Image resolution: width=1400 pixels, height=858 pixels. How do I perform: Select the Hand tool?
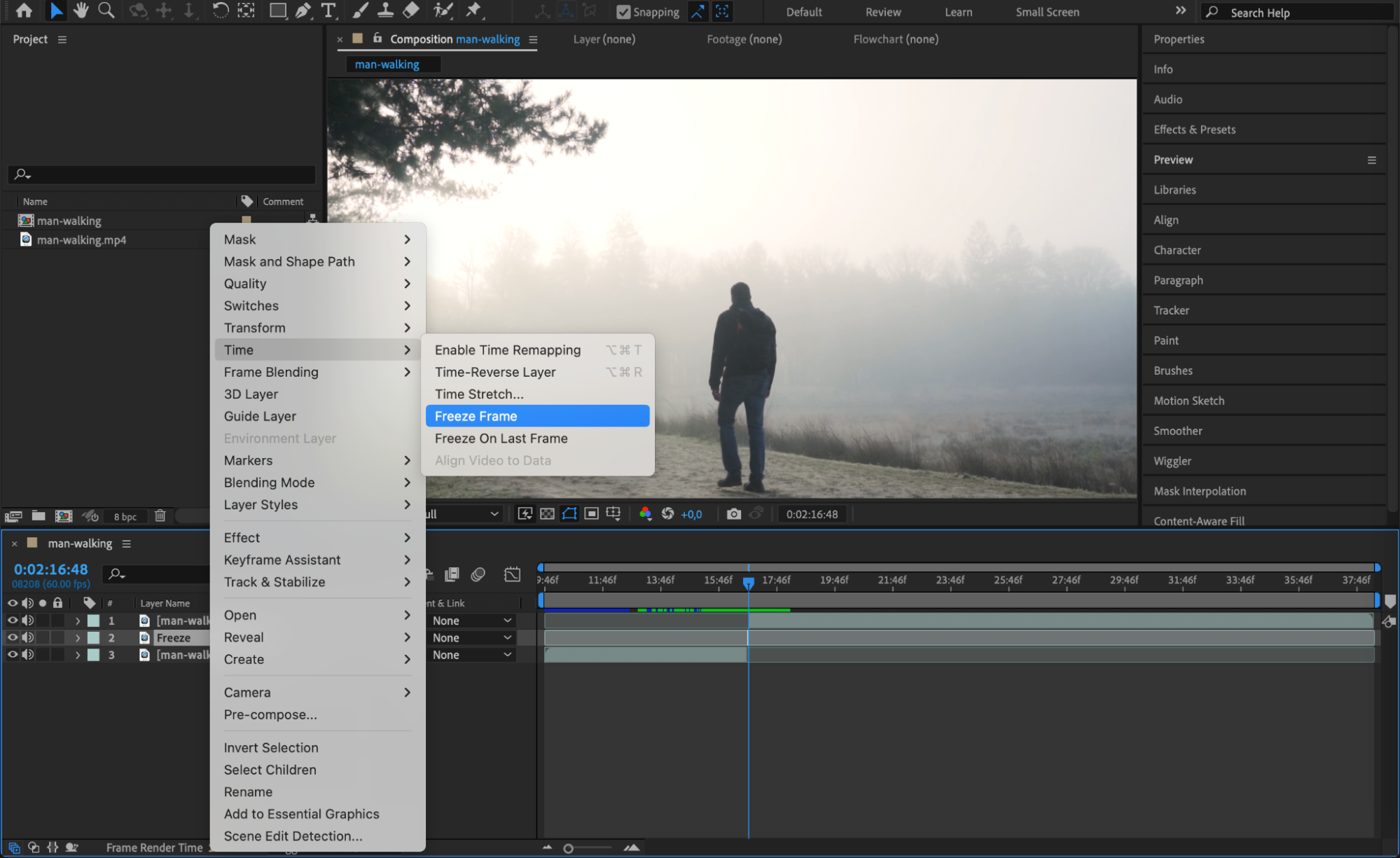(81, 11)
